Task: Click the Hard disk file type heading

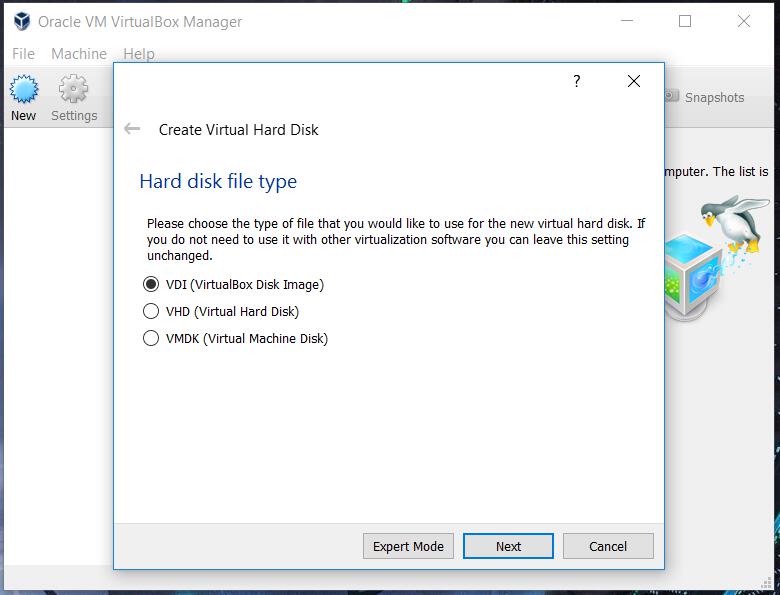Action: tap(218, 182)
